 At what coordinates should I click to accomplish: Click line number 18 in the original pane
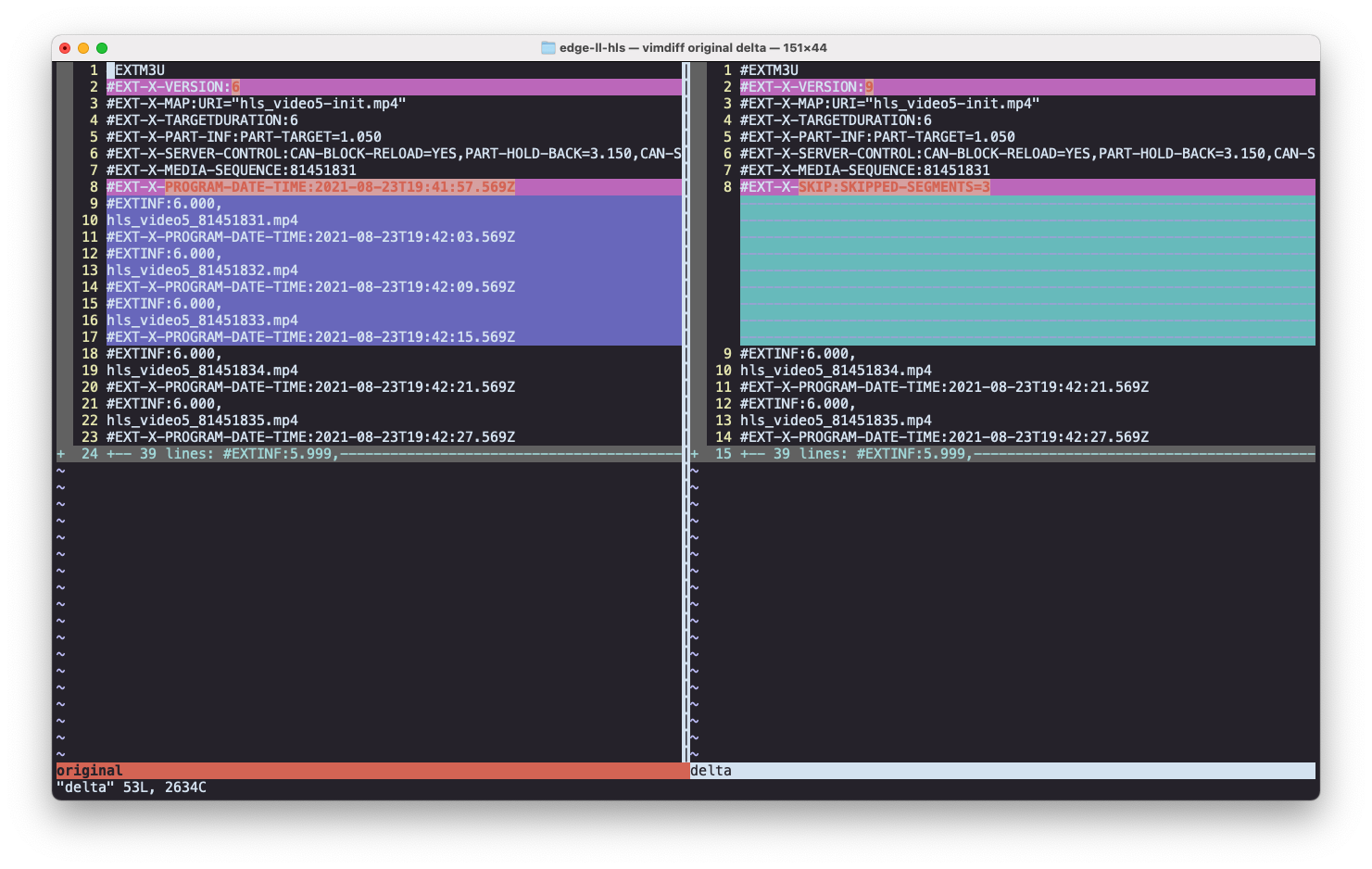[90, 354]
